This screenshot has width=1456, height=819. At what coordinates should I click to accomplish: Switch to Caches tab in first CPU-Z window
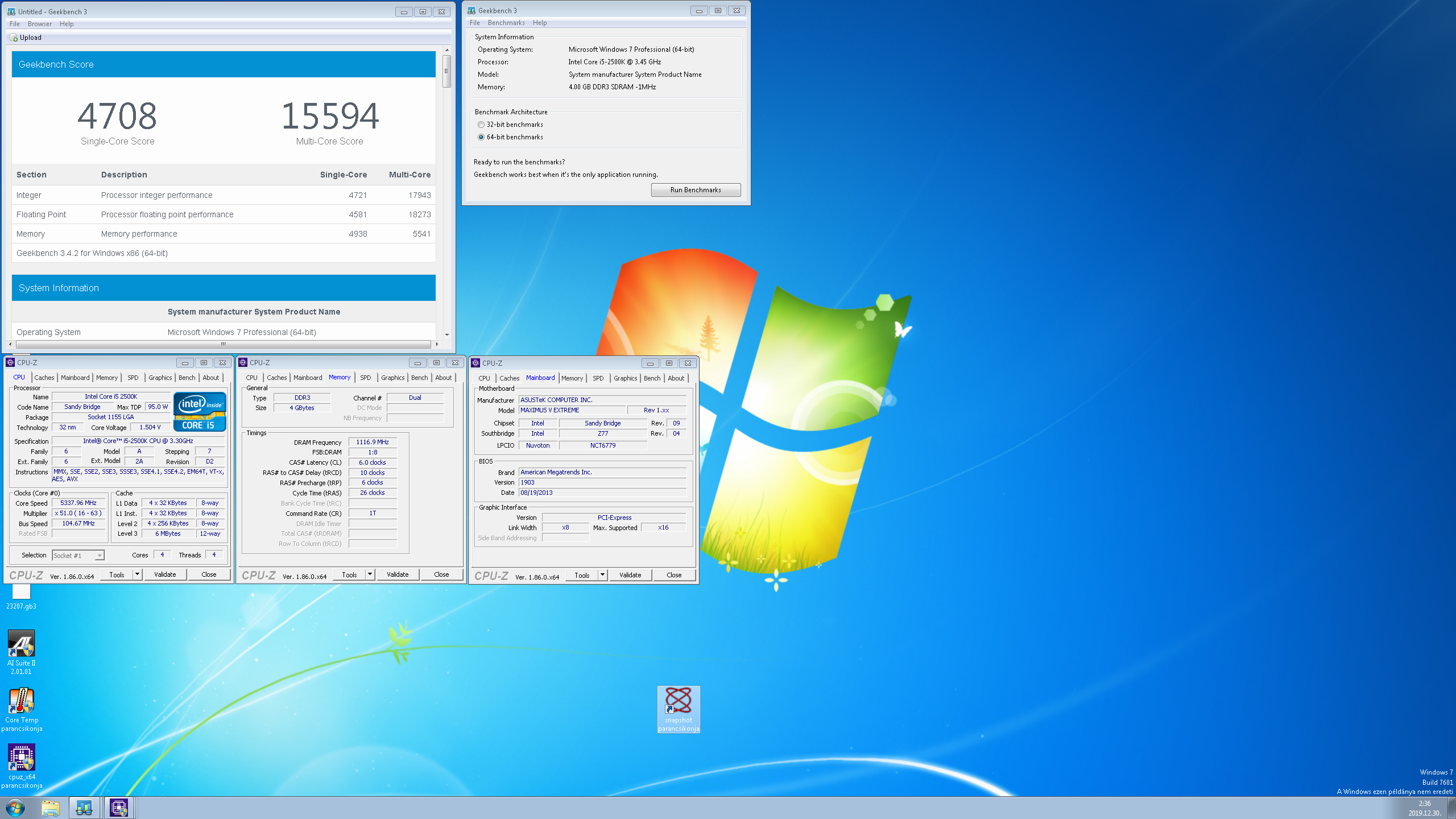point(44,378)
